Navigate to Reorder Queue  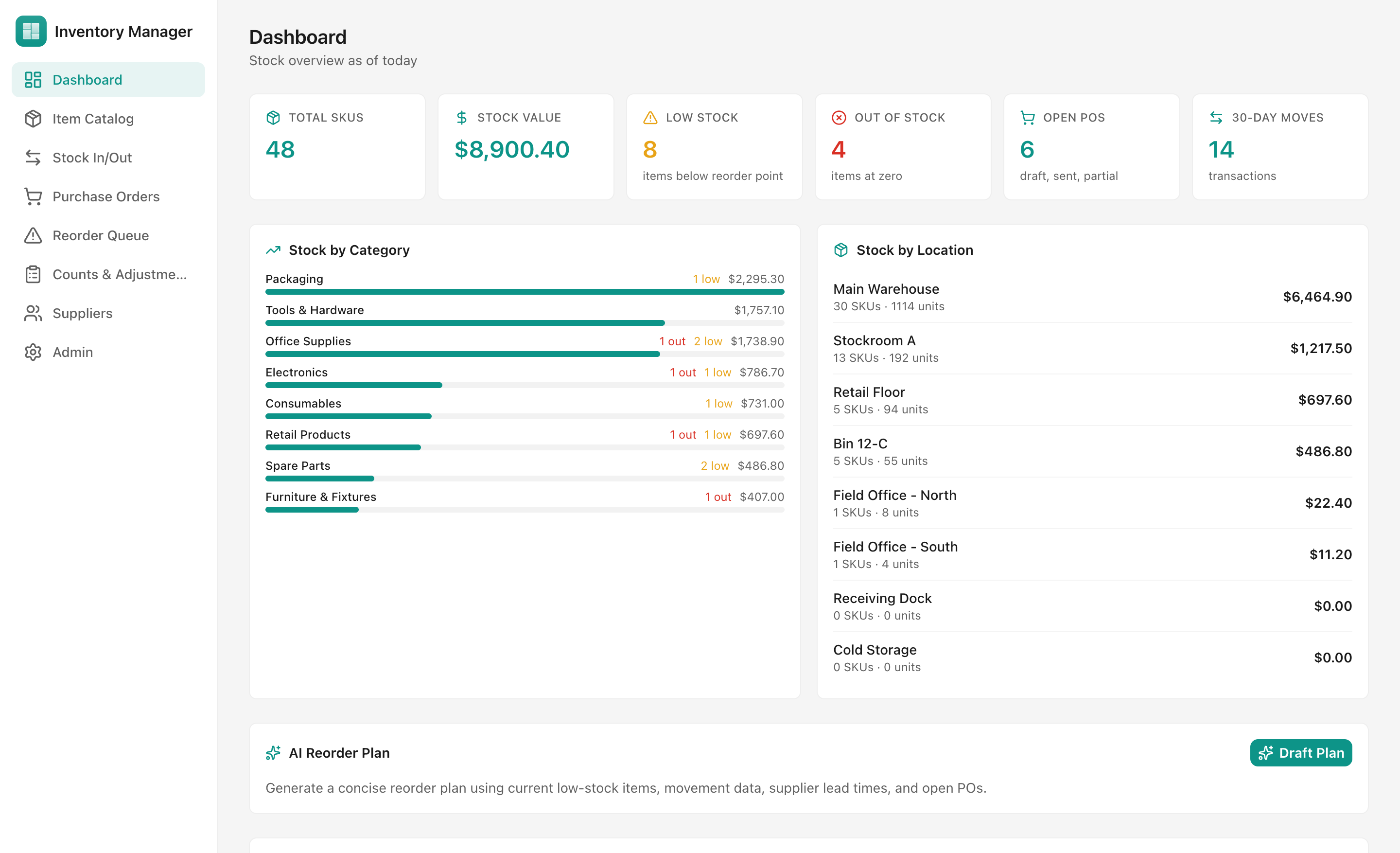tap(108, 235)
